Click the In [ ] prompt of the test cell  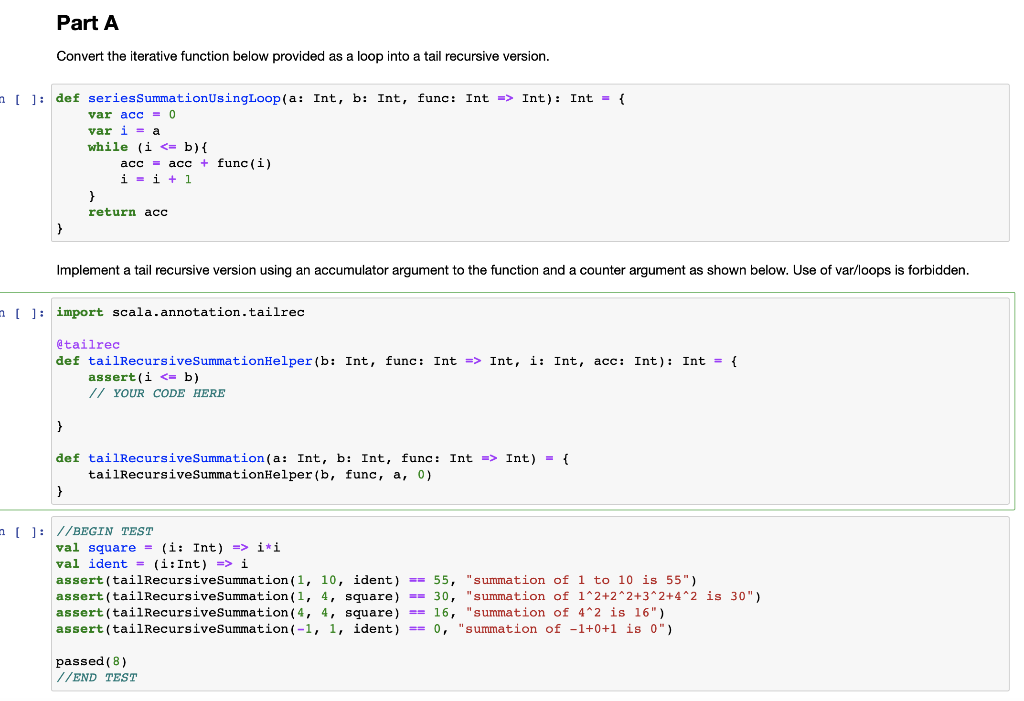[22, 531]
